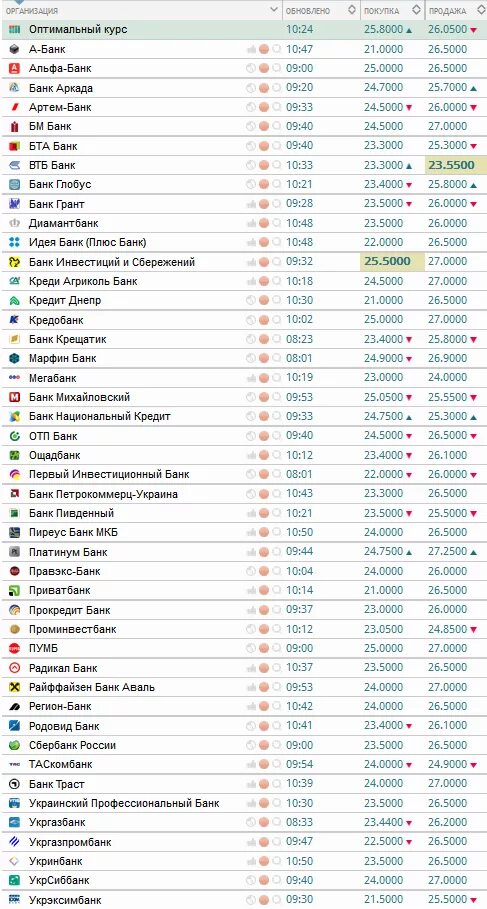Click the А-Банк logo icon
Image resolution: width=487 pixels, height=909 pixels.
[14, 49]
